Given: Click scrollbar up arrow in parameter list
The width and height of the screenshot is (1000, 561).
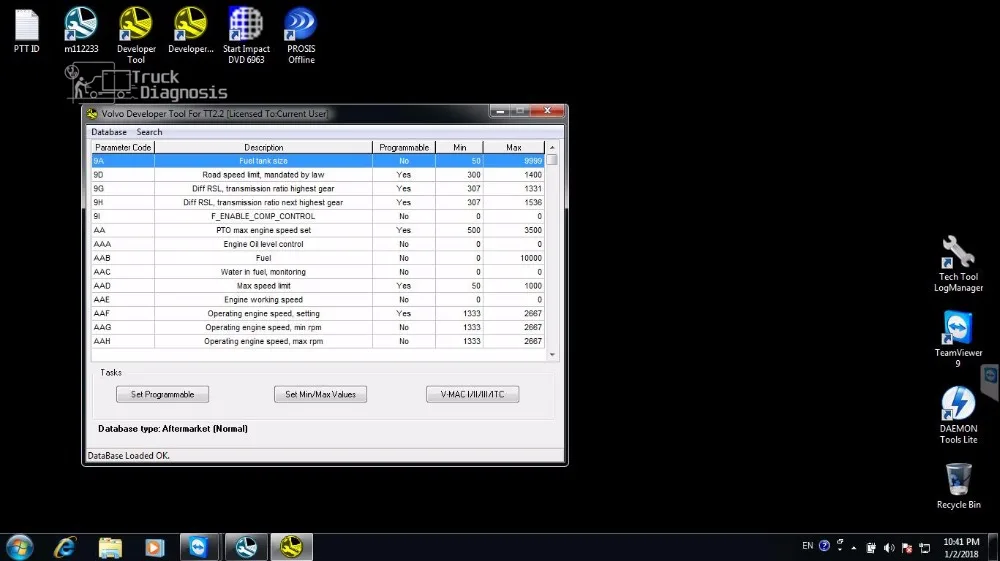Looking at the screenshot, I should pos(552,147).
